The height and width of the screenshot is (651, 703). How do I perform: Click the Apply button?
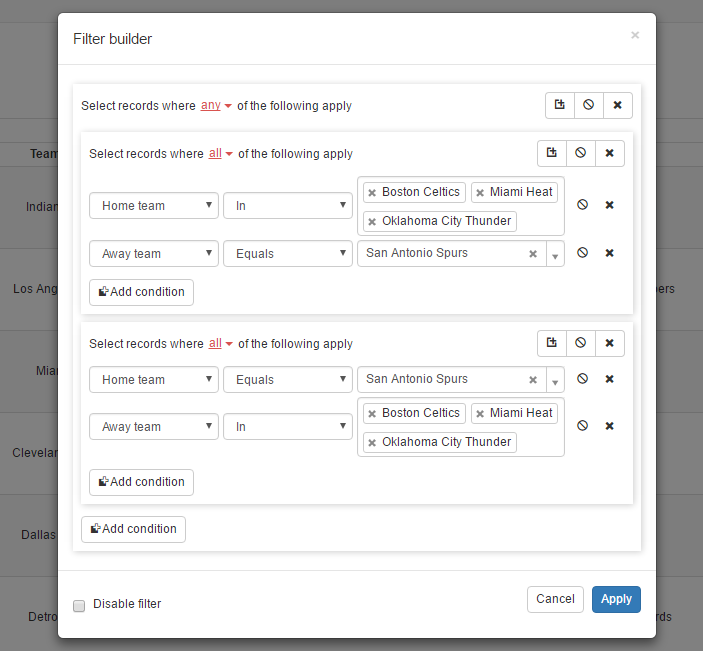(616, 599)
